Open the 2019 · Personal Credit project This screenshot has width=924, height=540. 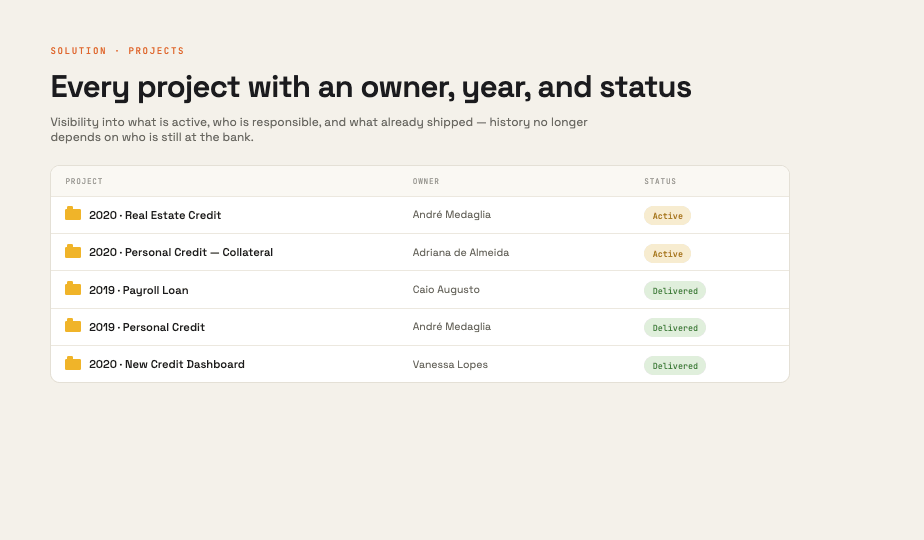pyautogui.click(x=147, y=327)
